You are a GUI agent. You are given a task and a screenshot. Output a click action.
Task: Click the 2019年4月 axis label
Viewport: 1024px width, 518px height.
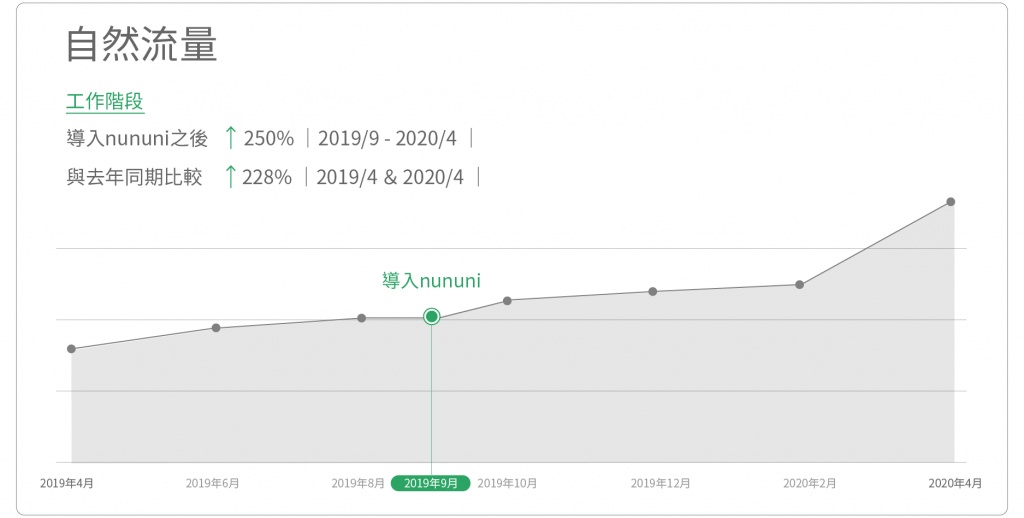click(67, 483)
